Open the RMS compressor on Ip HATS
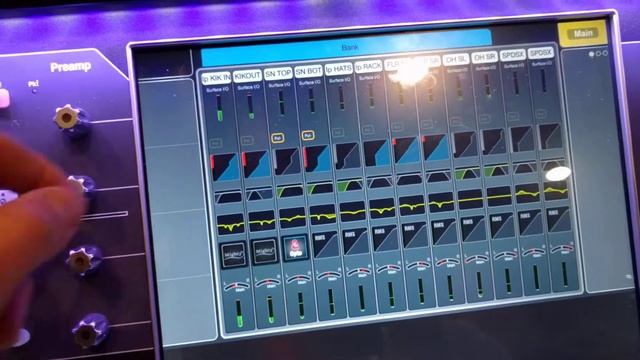 [356, 242]
